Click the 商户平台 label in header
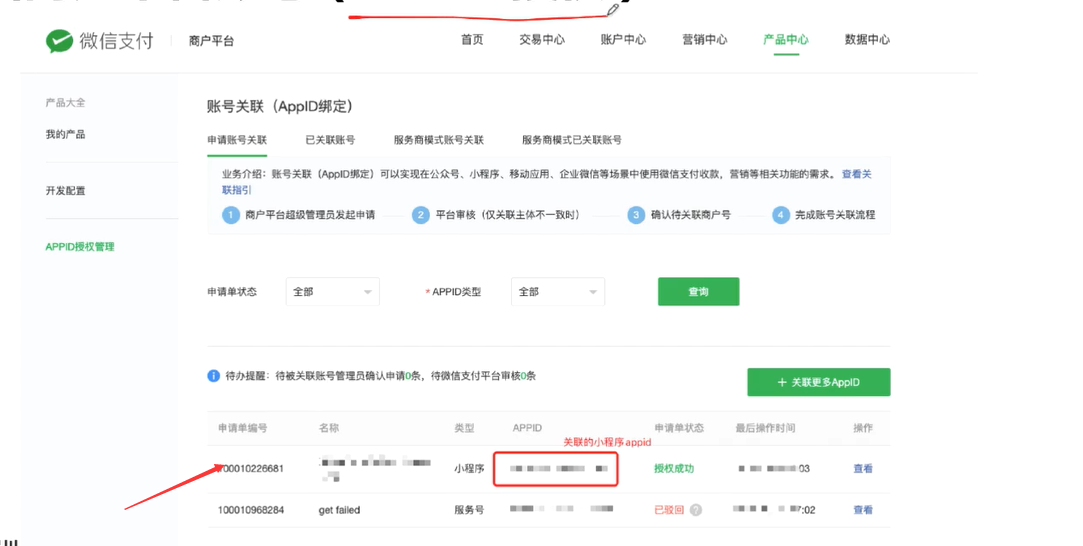 [211, 41]
